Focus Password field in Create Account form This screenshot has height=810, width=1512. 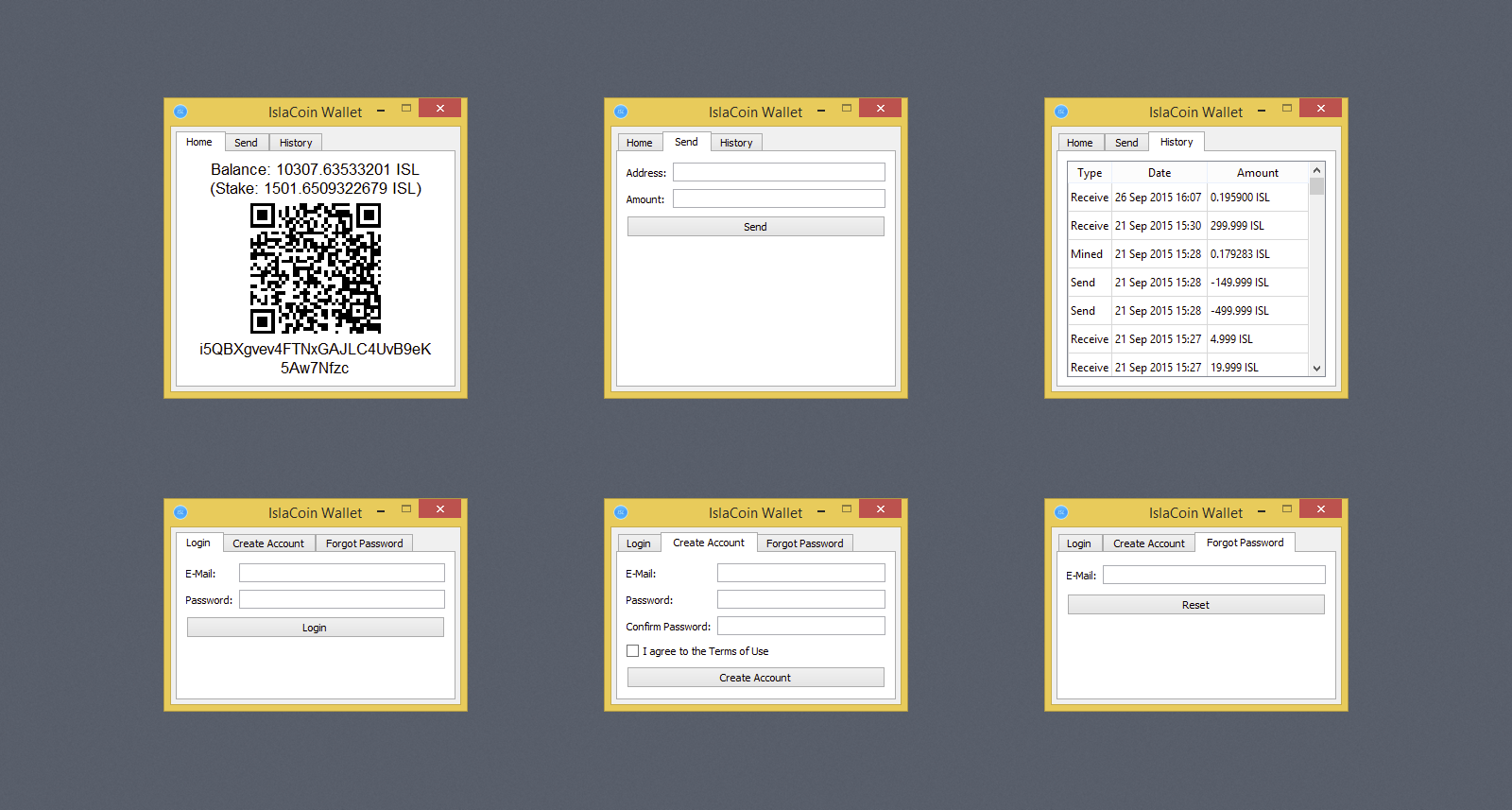[x=801, y=599]
